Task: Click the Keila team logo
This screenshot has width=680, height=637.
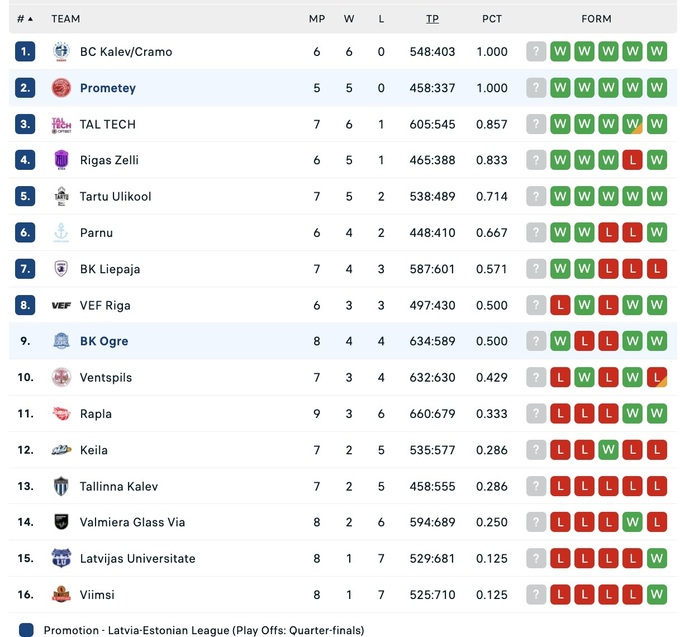Action: [x=61, y=450]
